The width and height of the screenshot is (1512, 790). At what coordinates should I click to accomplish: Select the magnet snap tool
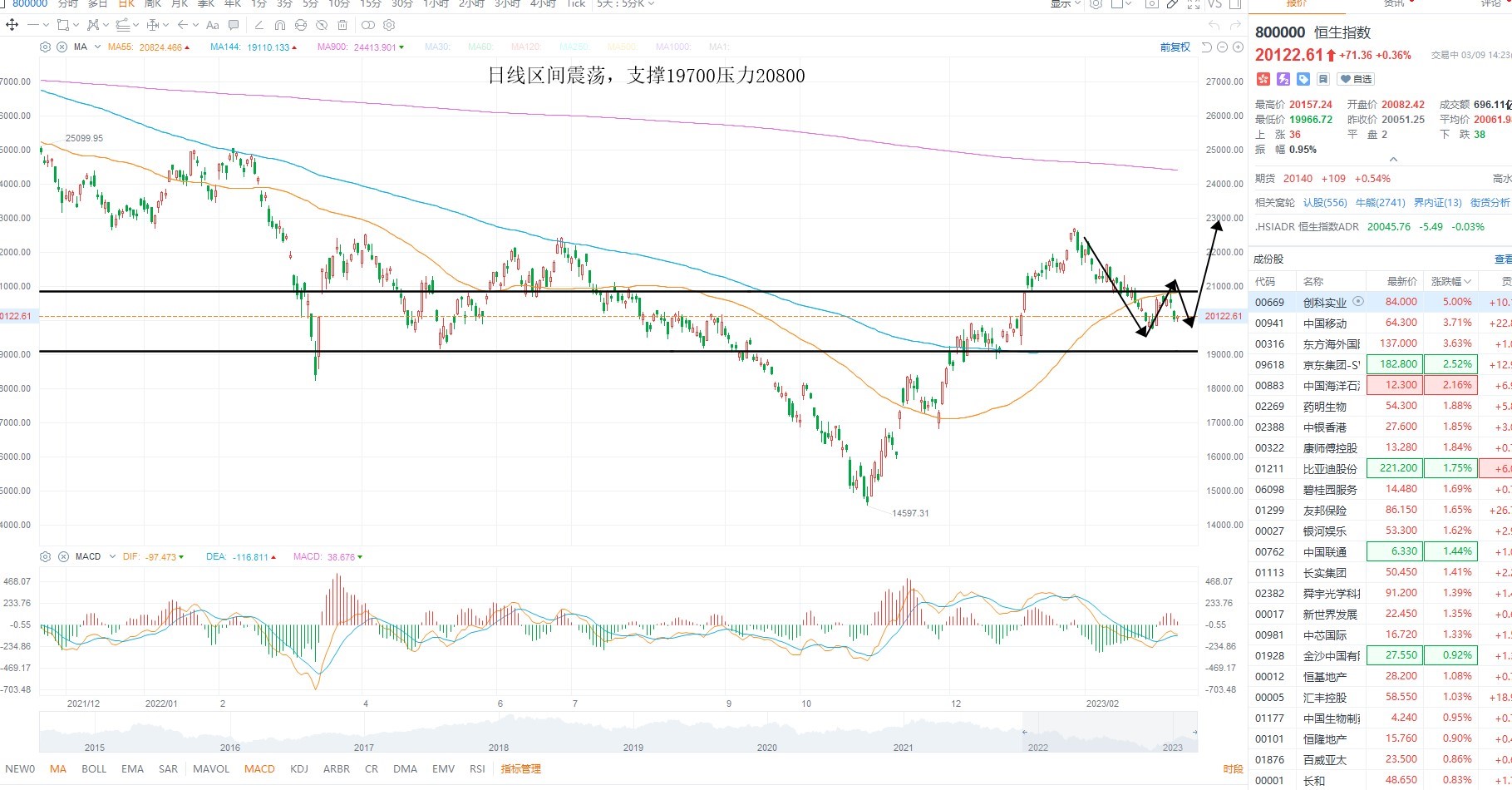point(280,25)
